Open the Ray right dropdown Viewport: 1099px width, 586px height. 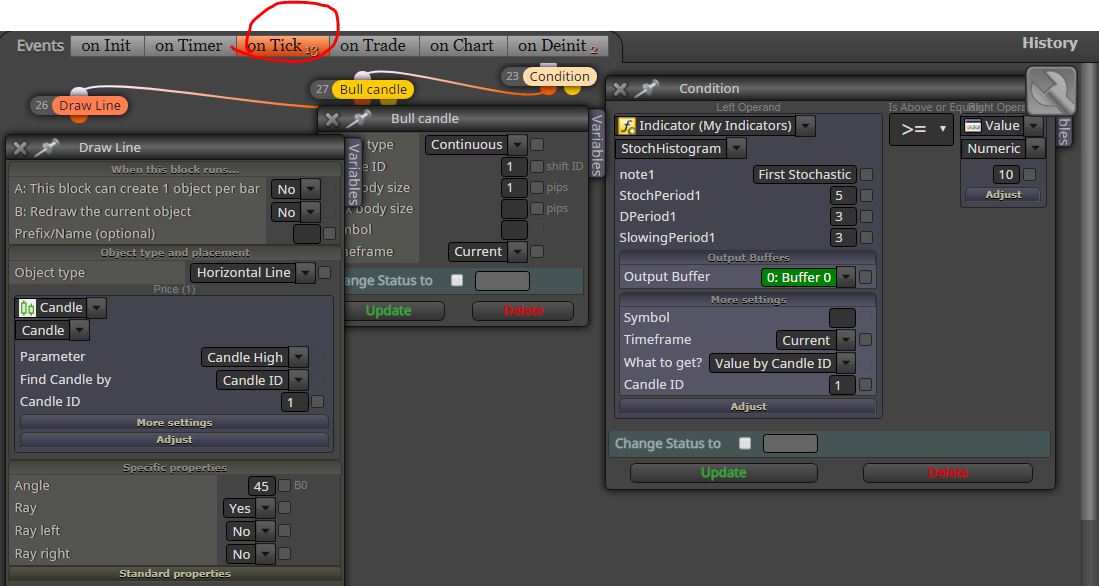pyautogui.click(x=266, y=554)
